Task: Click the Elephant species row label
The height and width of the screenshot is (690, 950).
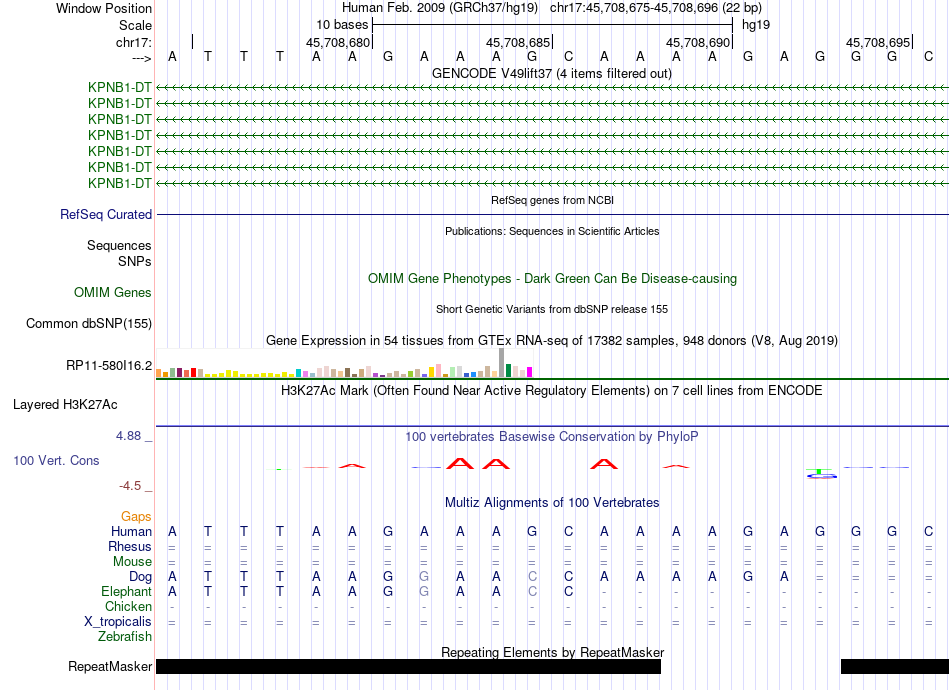Action: pyautogui.click(x=127, y=591)
